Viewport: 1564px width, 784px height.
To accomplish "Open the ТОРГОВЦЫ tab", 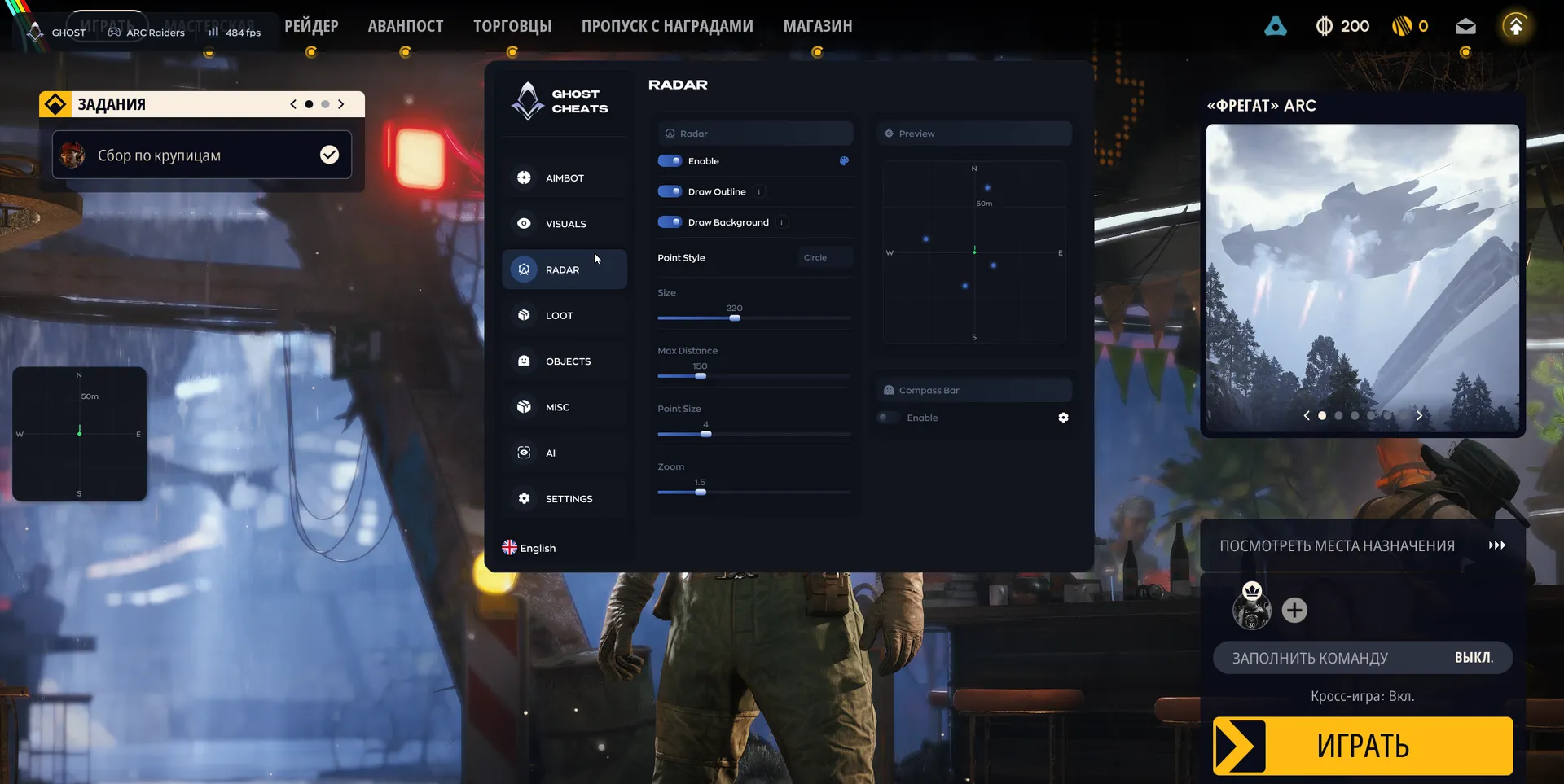I will click(512, 26).
